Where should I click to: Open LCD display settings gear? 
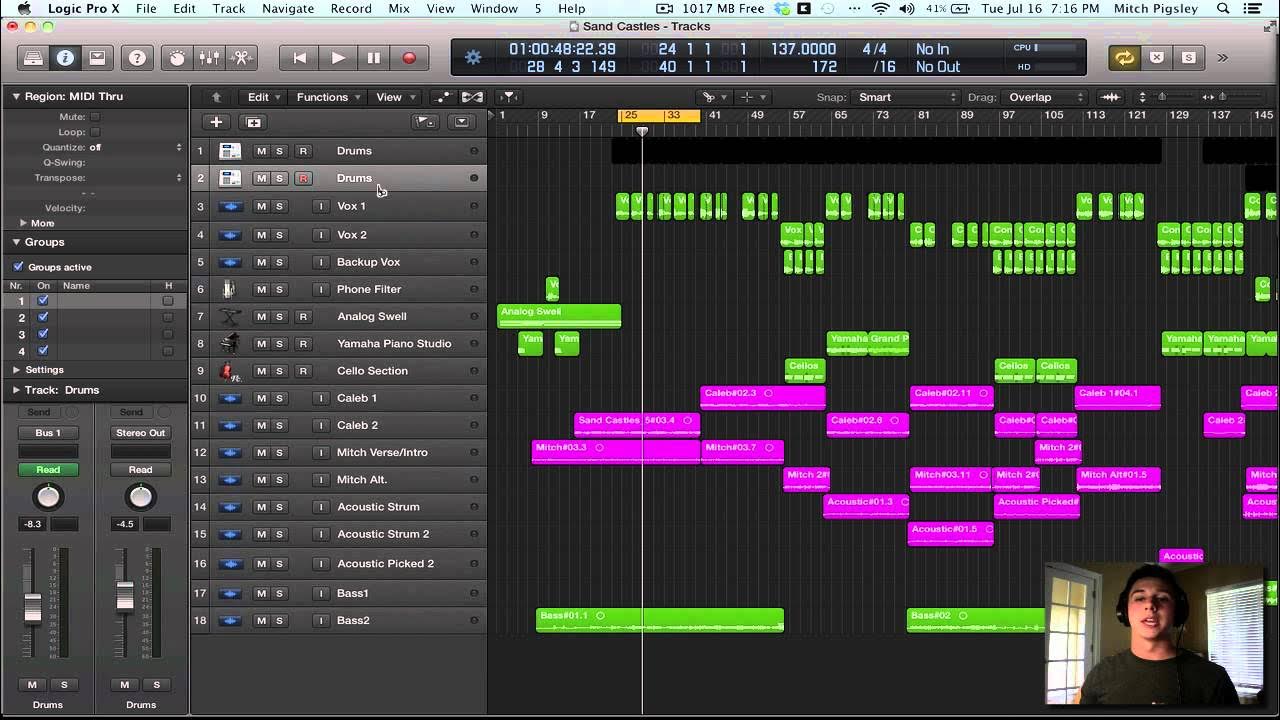click(474, 58)
